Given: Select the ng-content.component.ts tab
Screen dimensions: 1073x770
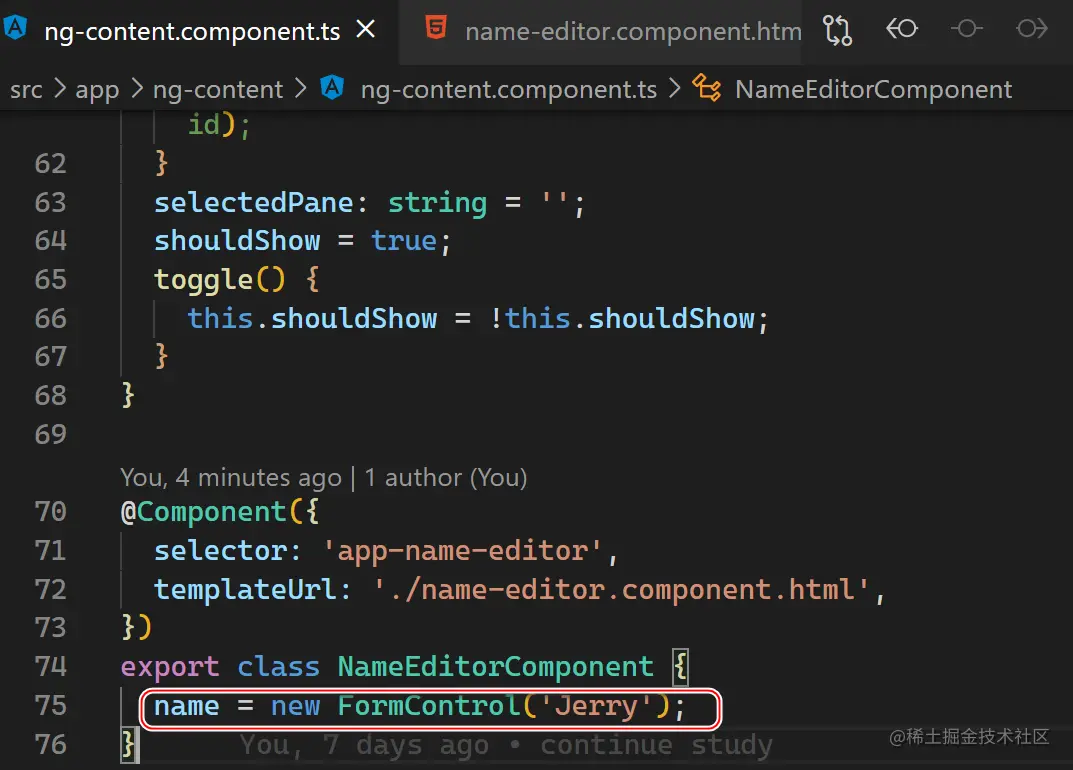Looking at the screenshot, I should (190, 31).
